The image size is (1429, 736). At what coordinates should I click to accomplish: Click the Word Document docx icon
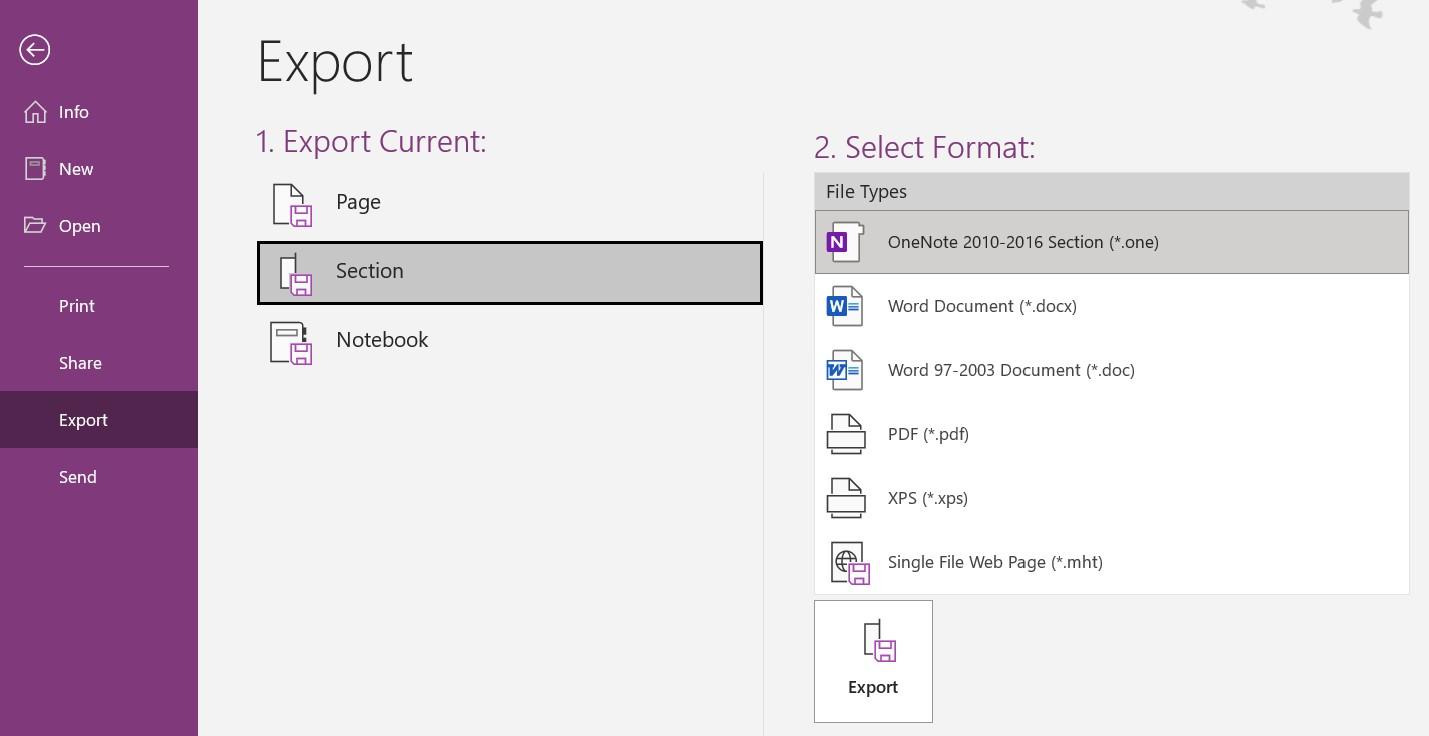[845, 306]
